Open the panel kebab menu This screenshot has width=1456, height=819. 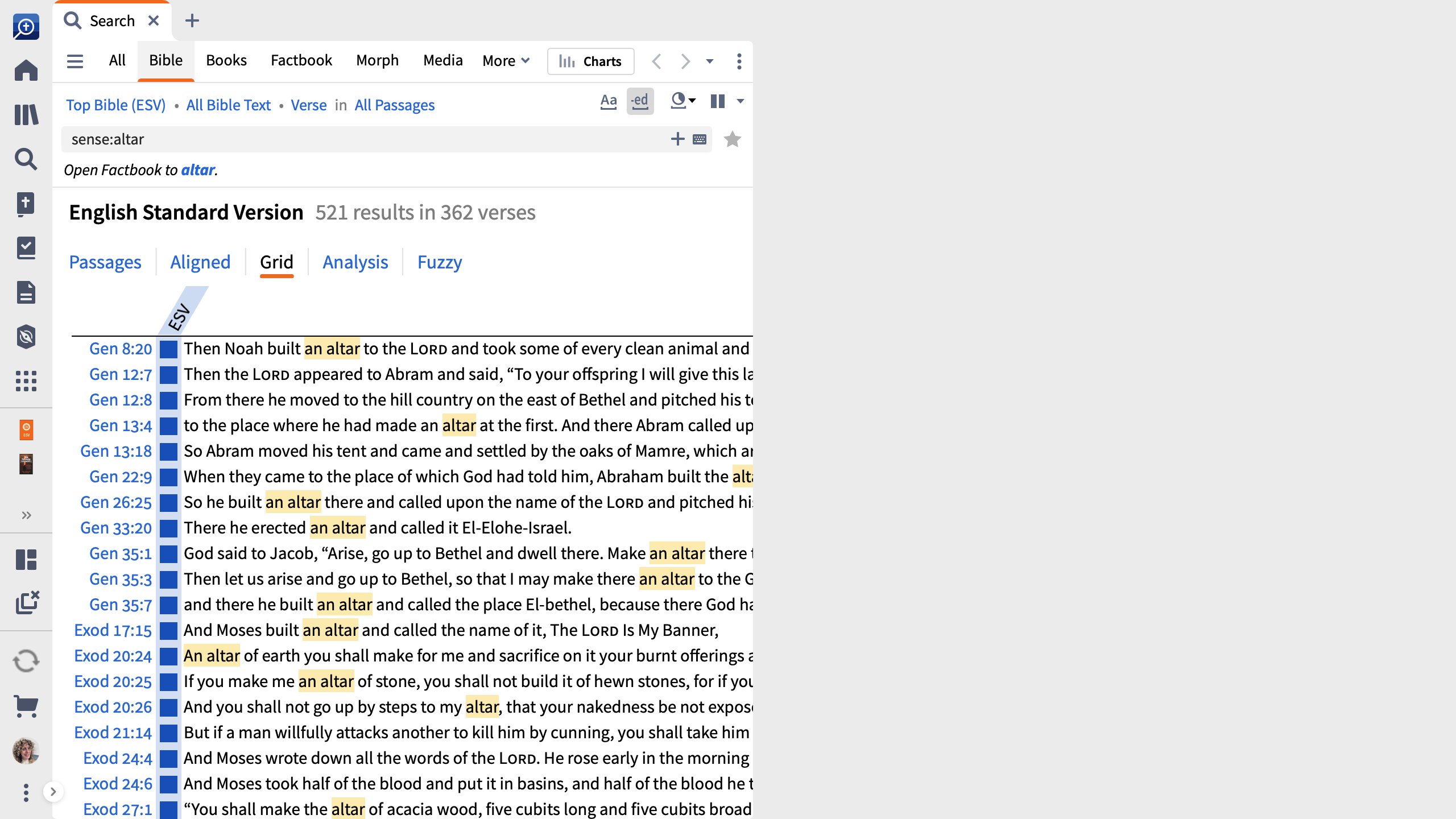pyautogui.click(x=739, y=61)
